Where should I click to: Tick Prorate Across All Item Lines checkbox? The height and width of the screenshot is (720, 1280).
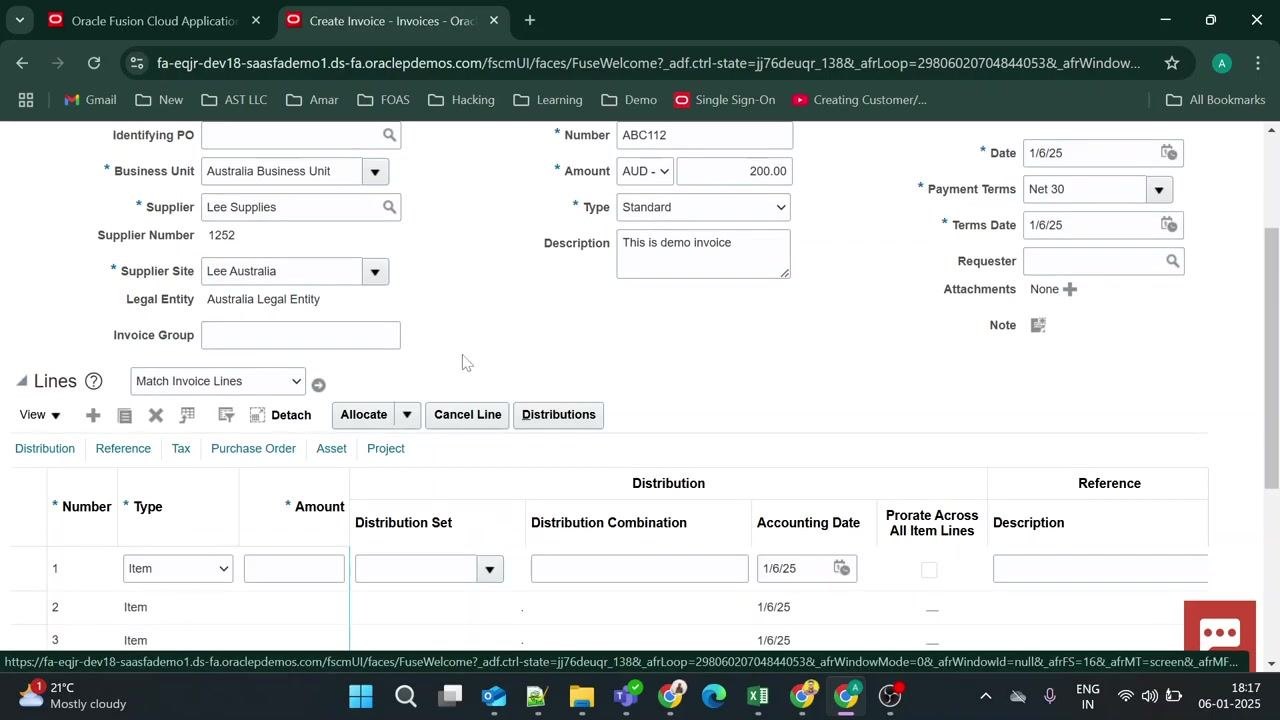pyautogui.click(x=929, y=570)
